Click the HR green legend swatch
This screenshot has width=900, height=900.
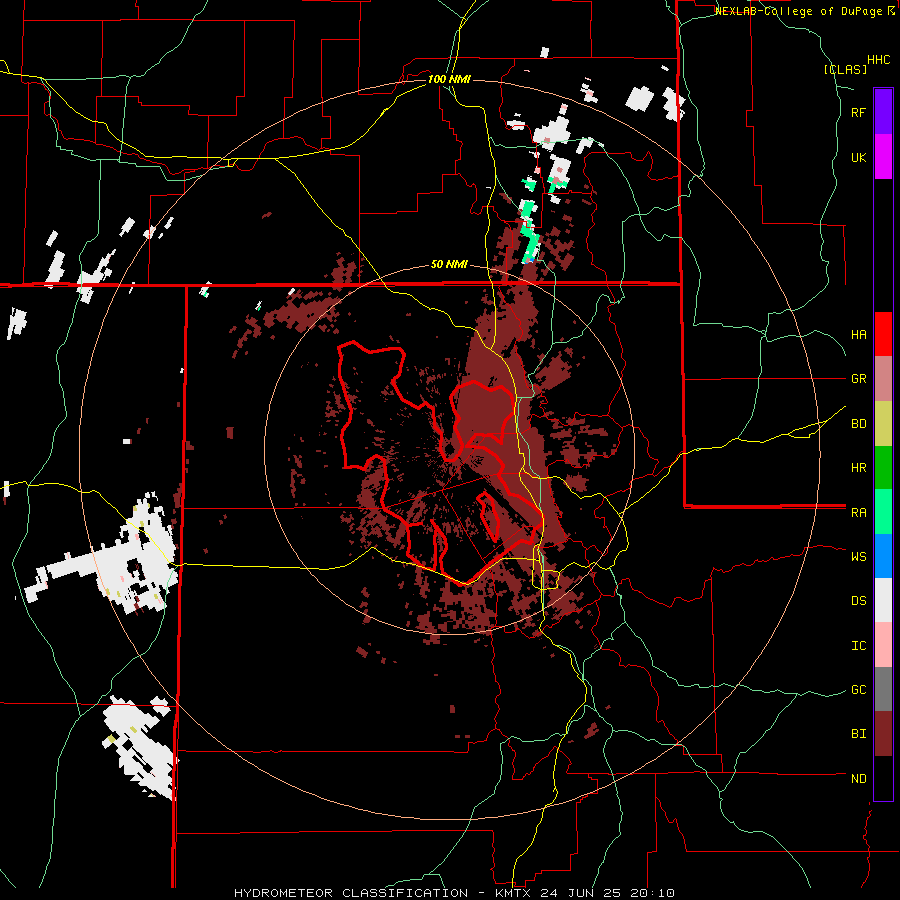(883, 468)
